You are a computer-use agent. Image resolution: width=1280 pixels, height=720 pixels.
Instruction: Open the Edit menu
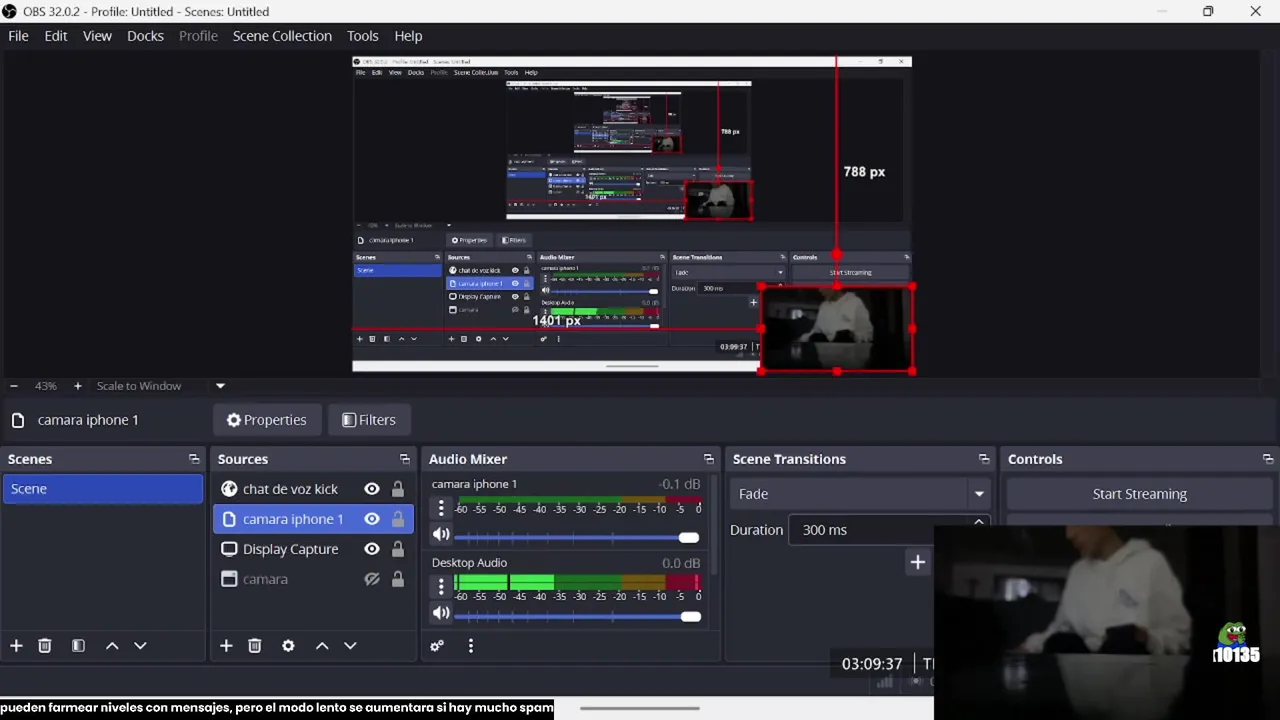(x=56, y=36)
